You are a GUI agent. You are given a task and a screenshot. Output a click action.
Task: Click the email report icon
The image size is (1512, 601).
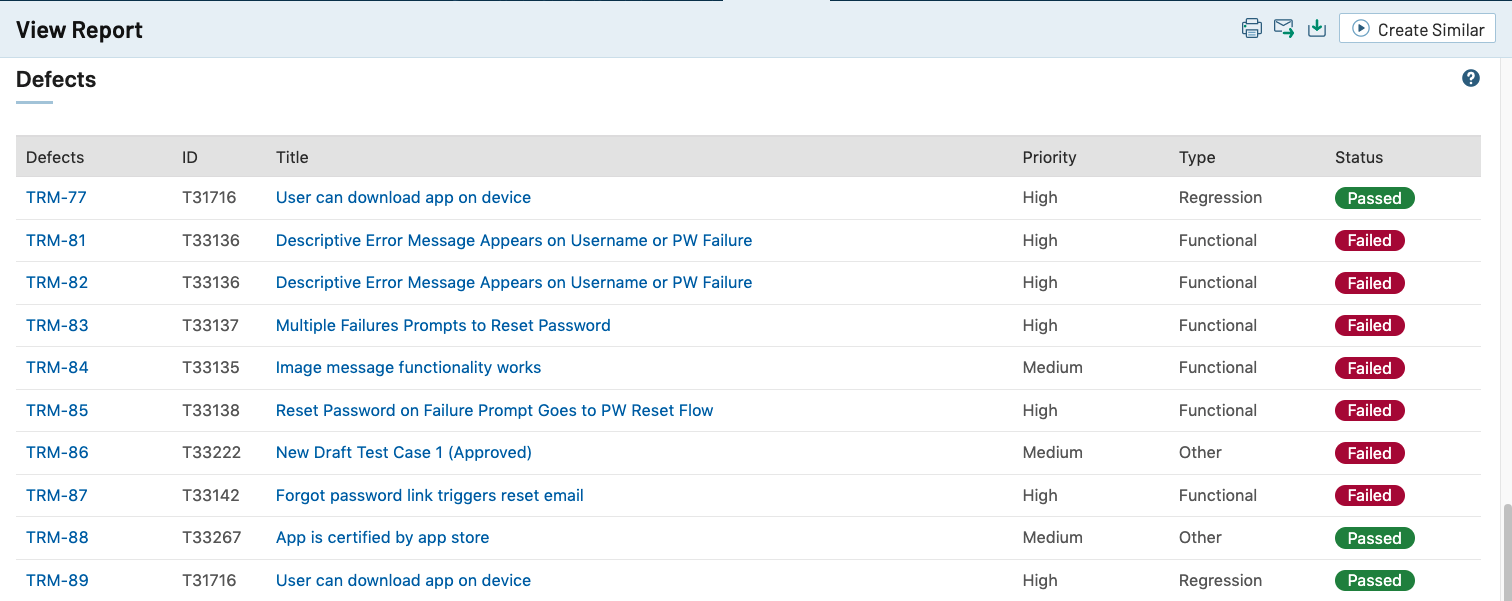tap(1284, 29)
